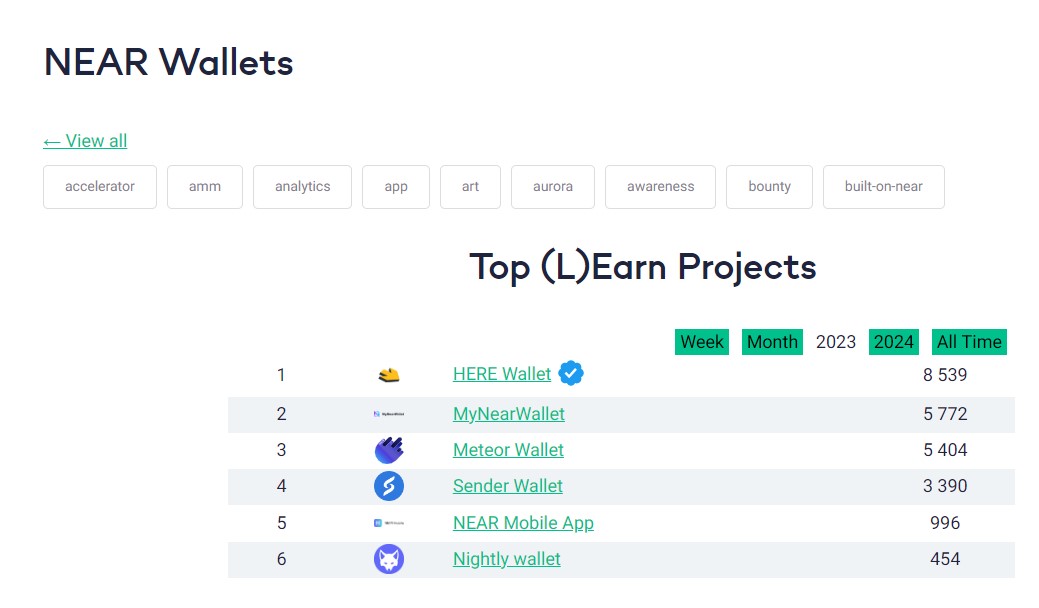Click the MyNearWallet logo icon

pyautogui.click(x=389, y=413)
